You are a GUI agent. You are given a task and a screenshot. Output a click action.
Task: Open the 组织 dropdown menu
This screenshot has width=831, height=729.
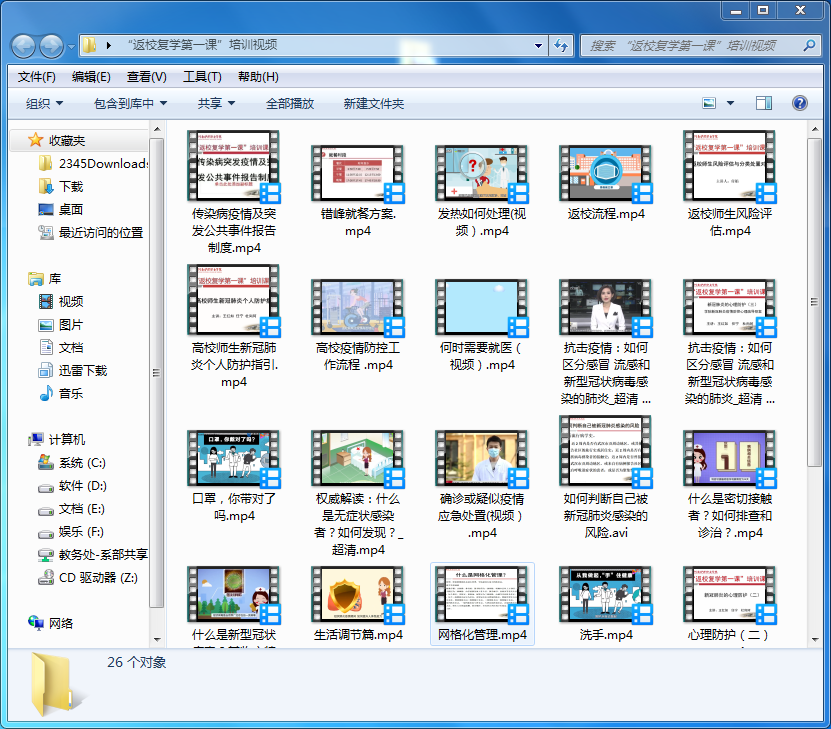coord(44,103)
